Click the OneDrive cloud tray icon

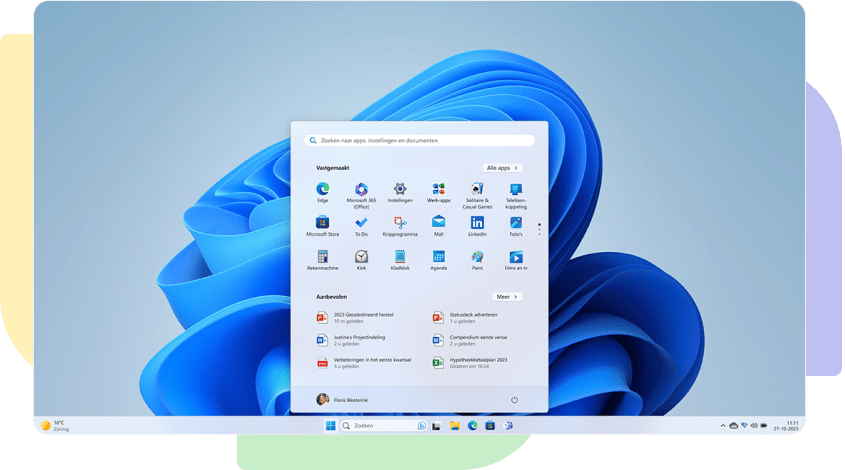[x=733, y=426]
